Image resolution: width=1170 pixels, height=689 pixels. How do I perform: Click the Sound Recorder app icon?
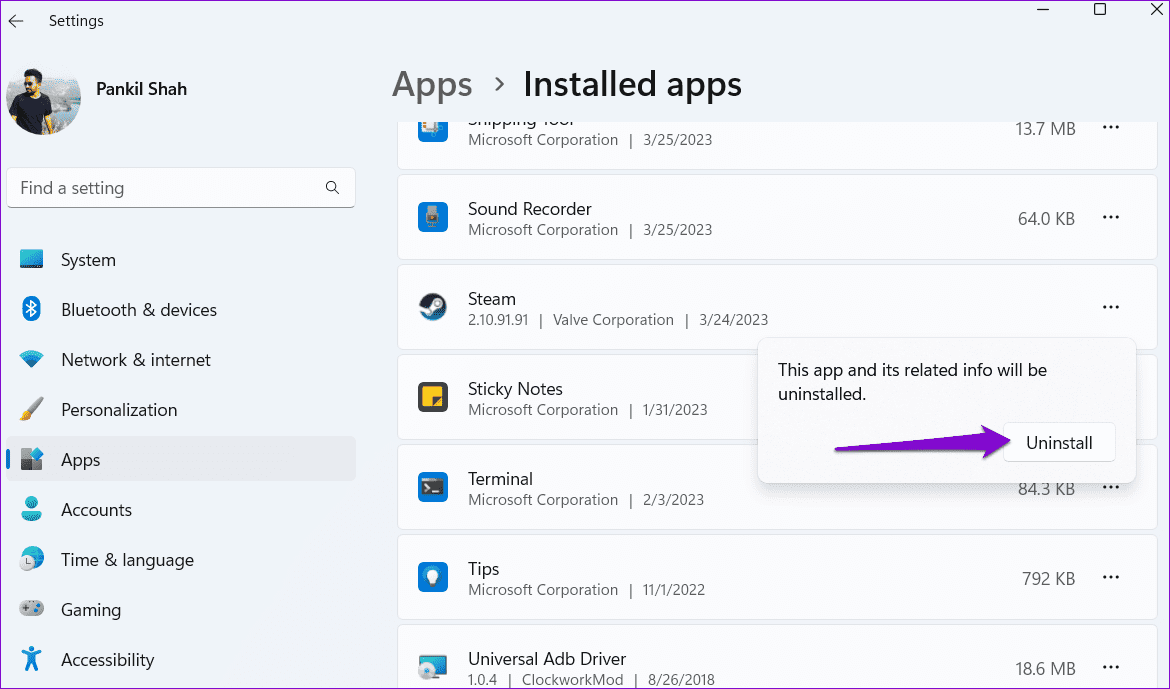[432, 217]
